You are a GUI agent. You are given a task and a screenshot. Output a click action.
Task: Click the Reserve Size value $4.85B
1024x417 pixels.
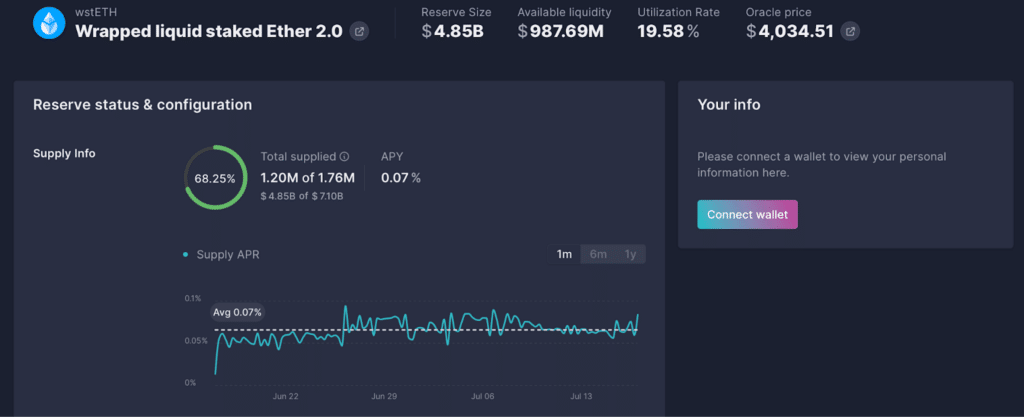click(x=452, y=31)
